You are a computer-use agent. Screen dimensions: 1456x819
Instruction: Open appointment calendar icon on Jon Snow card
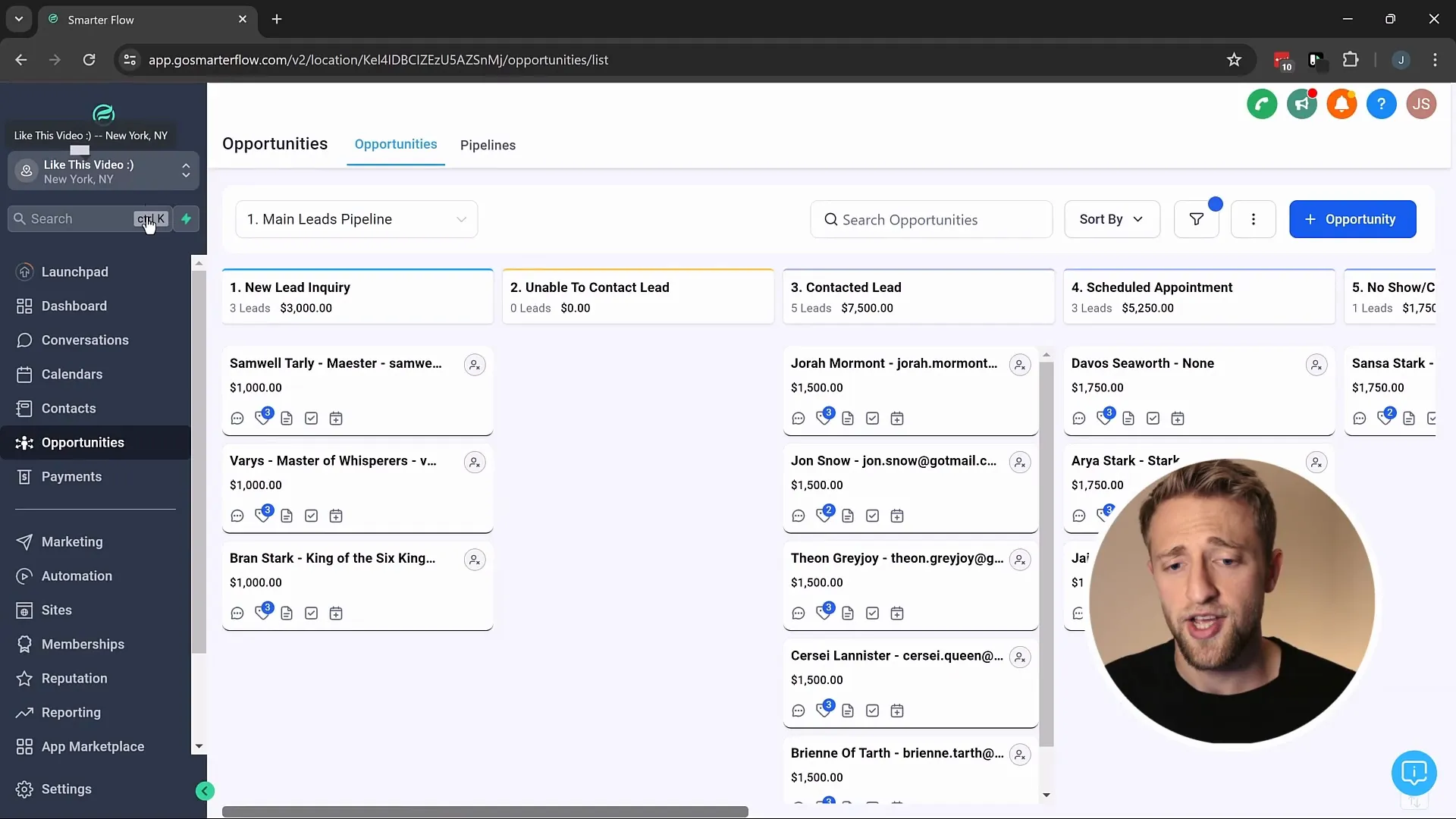click(x=897, y=516)
